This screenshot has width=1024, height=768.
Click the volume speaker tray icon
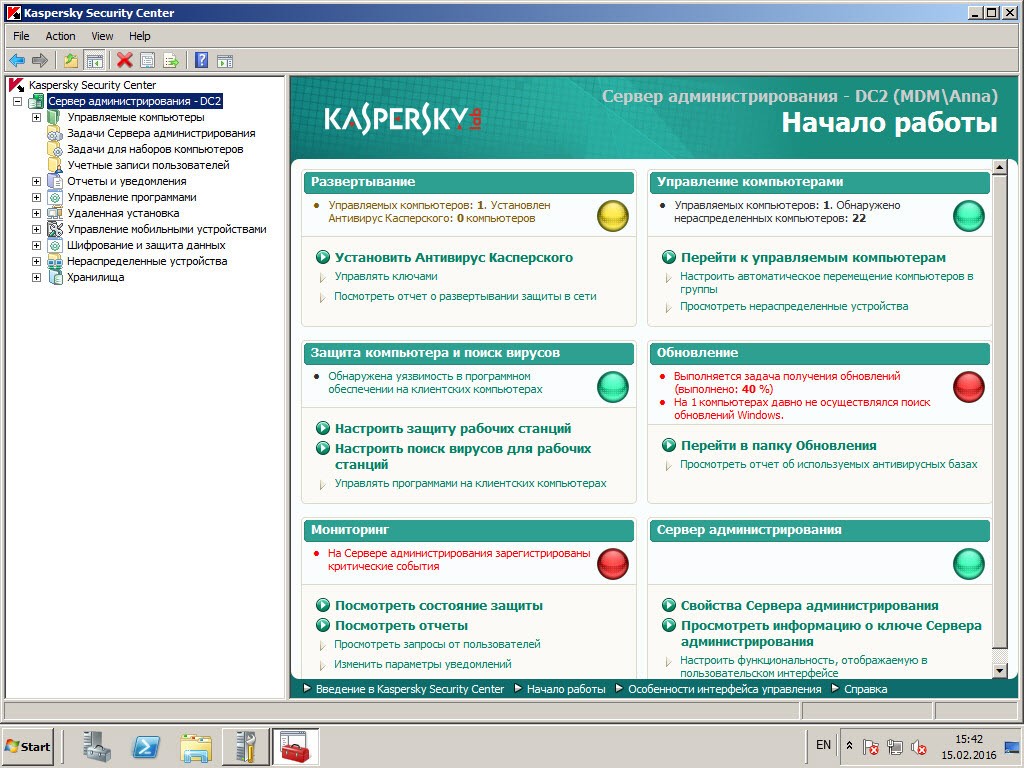918,746
